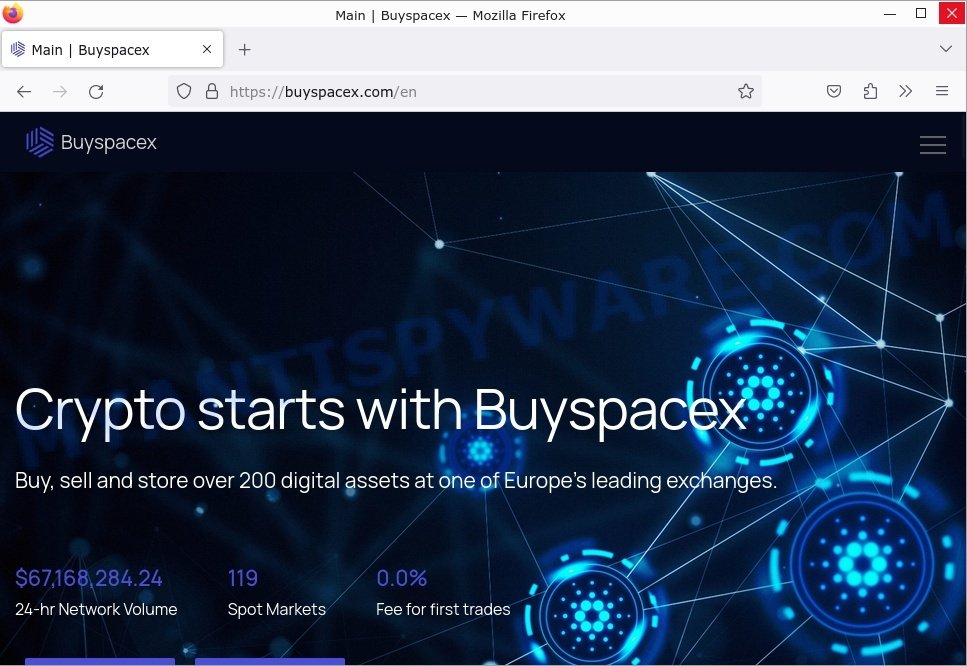Click the forward navigation arrow
Image resolution: width=967 pixels, height=666 pixels.
click(60, 92)
